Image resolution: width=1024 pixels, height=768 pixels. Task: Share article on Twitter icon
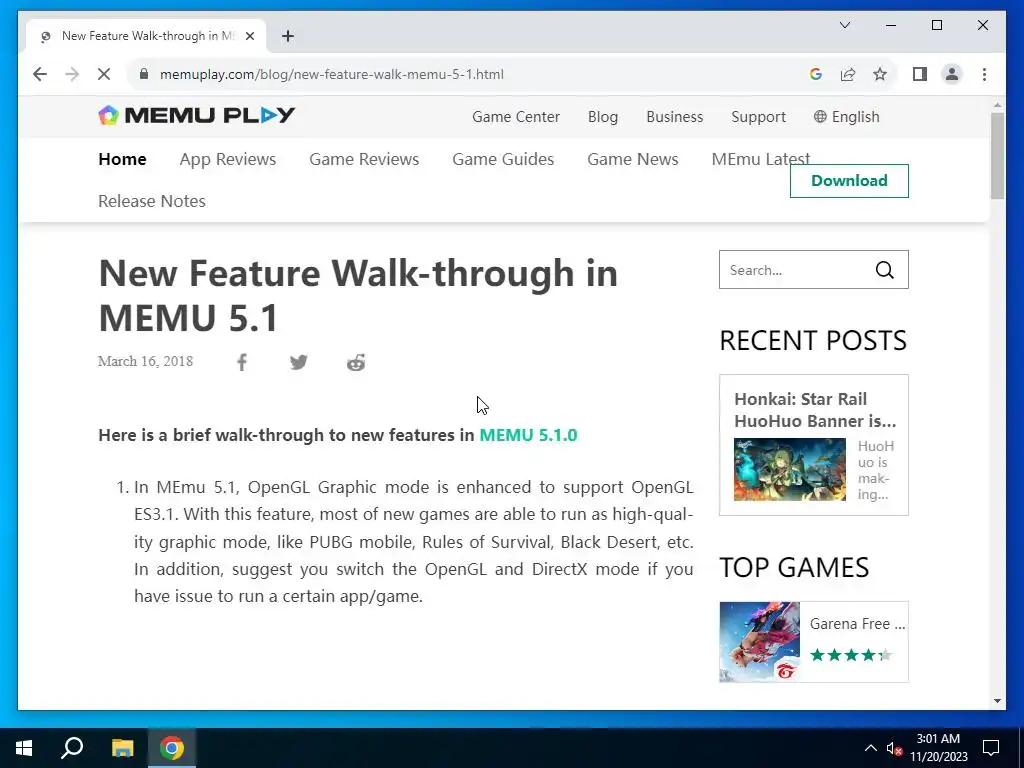298,362
